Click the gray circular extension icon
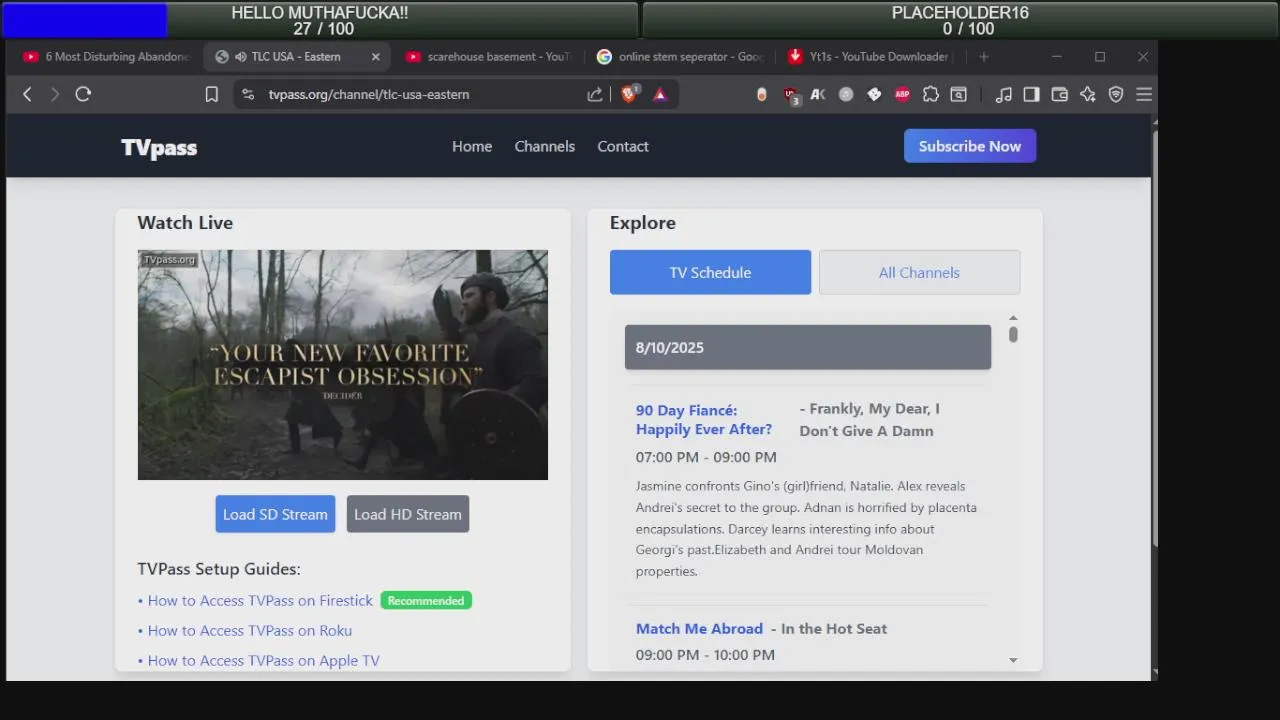This screenshot has width=1280, height=720. click(846, 94)
